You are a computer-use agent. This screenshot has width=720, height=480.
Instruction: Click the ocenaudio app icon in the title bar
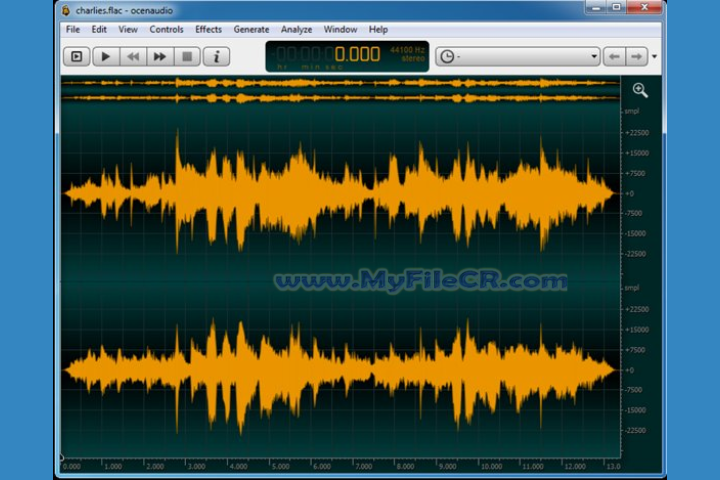click(66, 10)
